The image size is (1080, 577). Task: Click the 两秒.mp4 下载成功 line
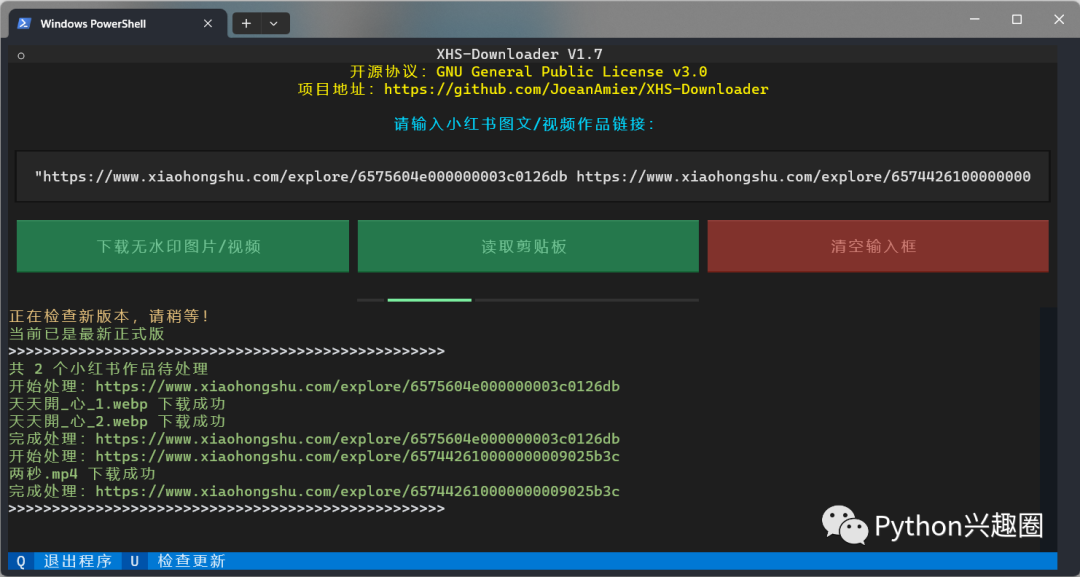[82, 474]
